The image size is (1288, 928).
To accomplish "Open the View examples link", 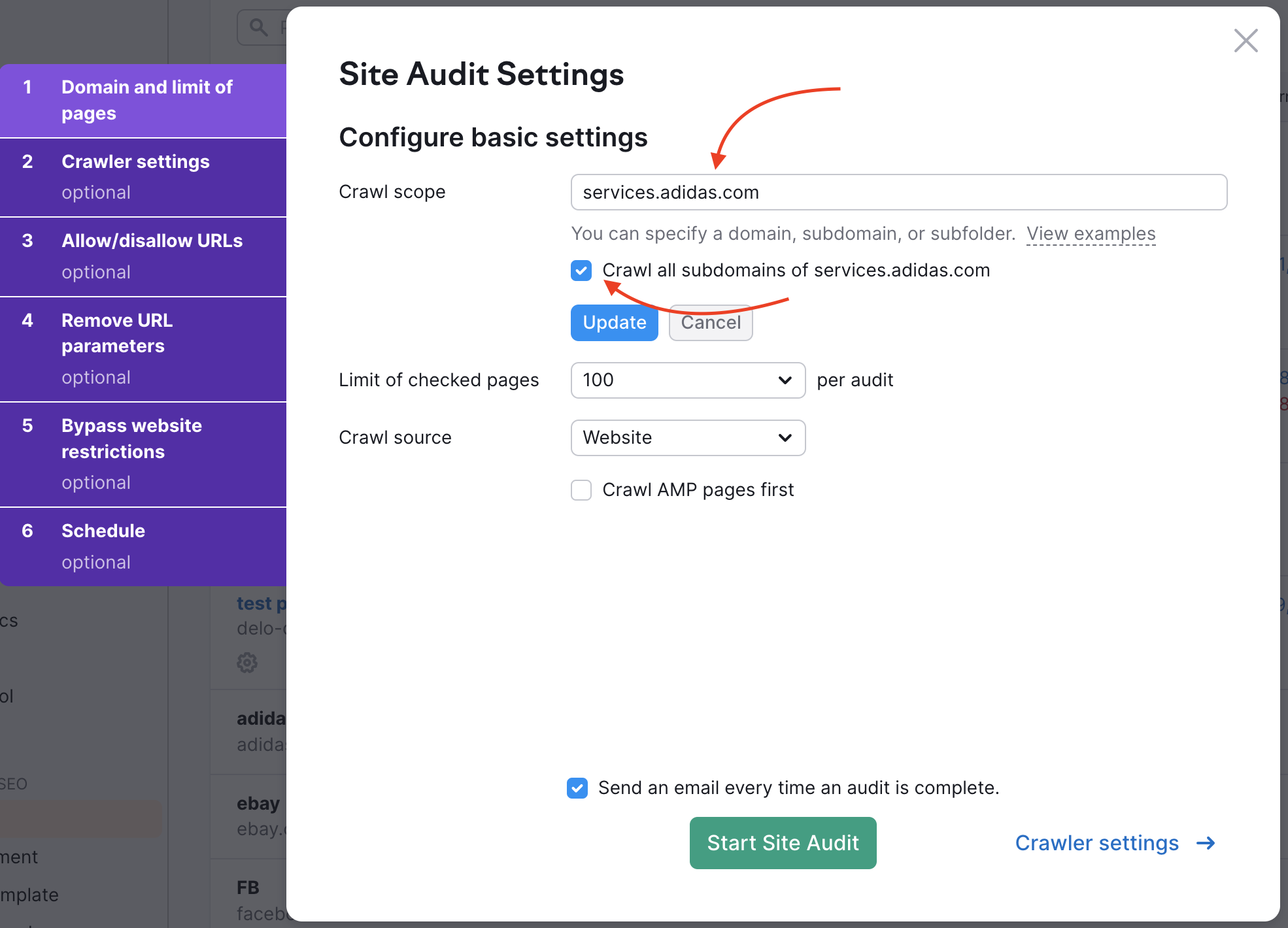I will pyautogui.click(x=1091, y=233).
